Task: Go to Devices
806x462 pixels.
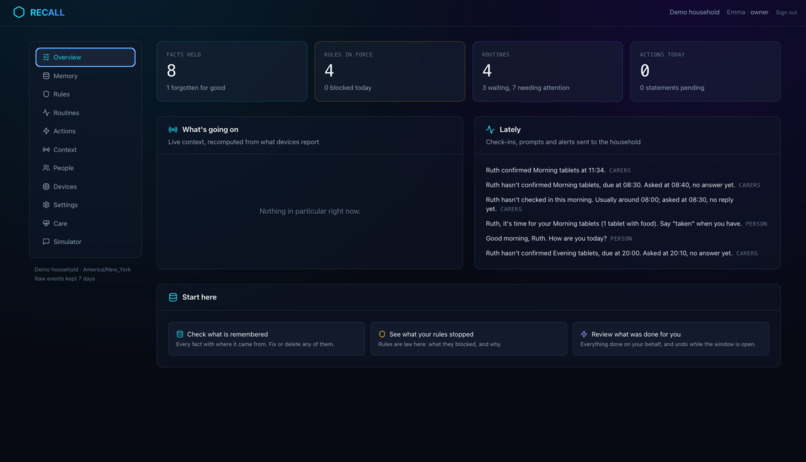Action: tap(85, 187)
